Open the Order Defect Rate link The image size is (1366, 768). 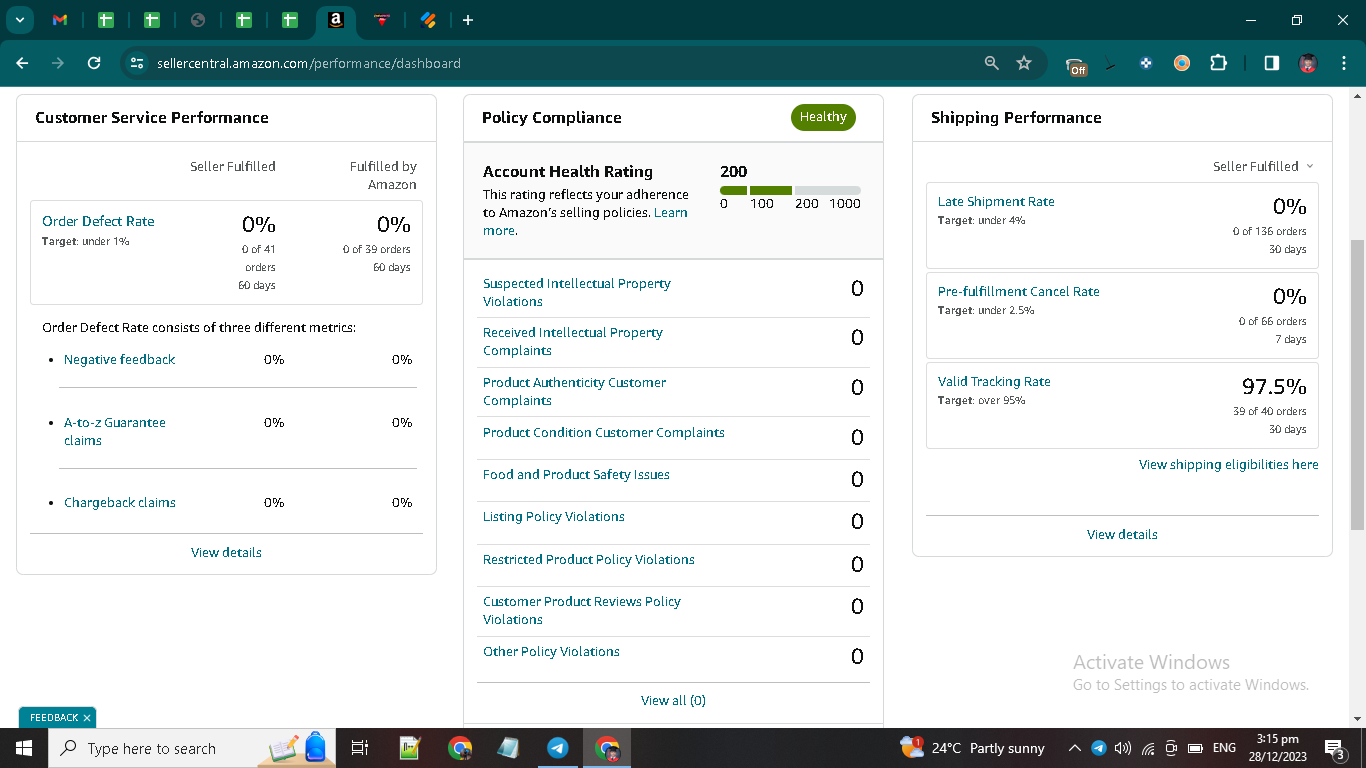(98, 221)
